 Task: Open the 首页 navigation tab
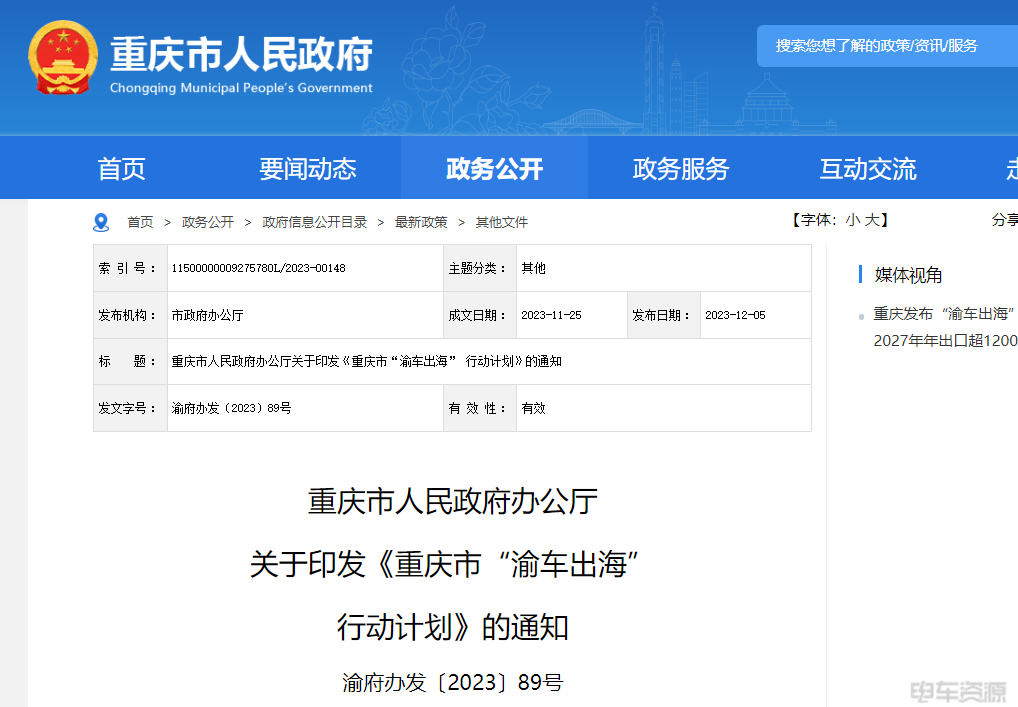(x=121, y=169)
